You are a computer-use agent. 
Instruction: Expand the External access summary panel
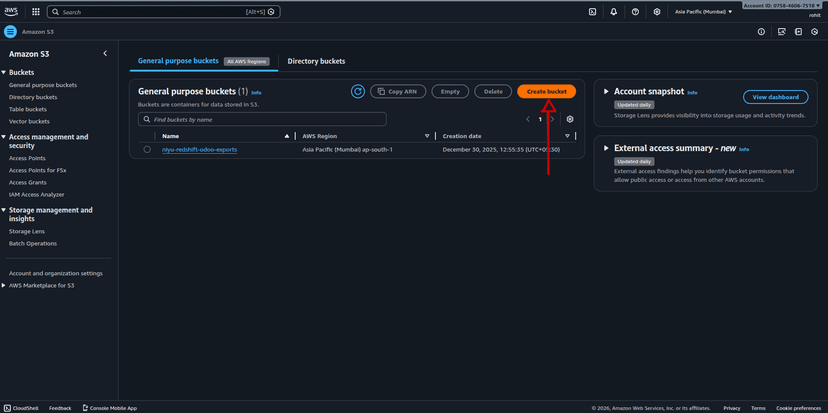click(607, 148)
